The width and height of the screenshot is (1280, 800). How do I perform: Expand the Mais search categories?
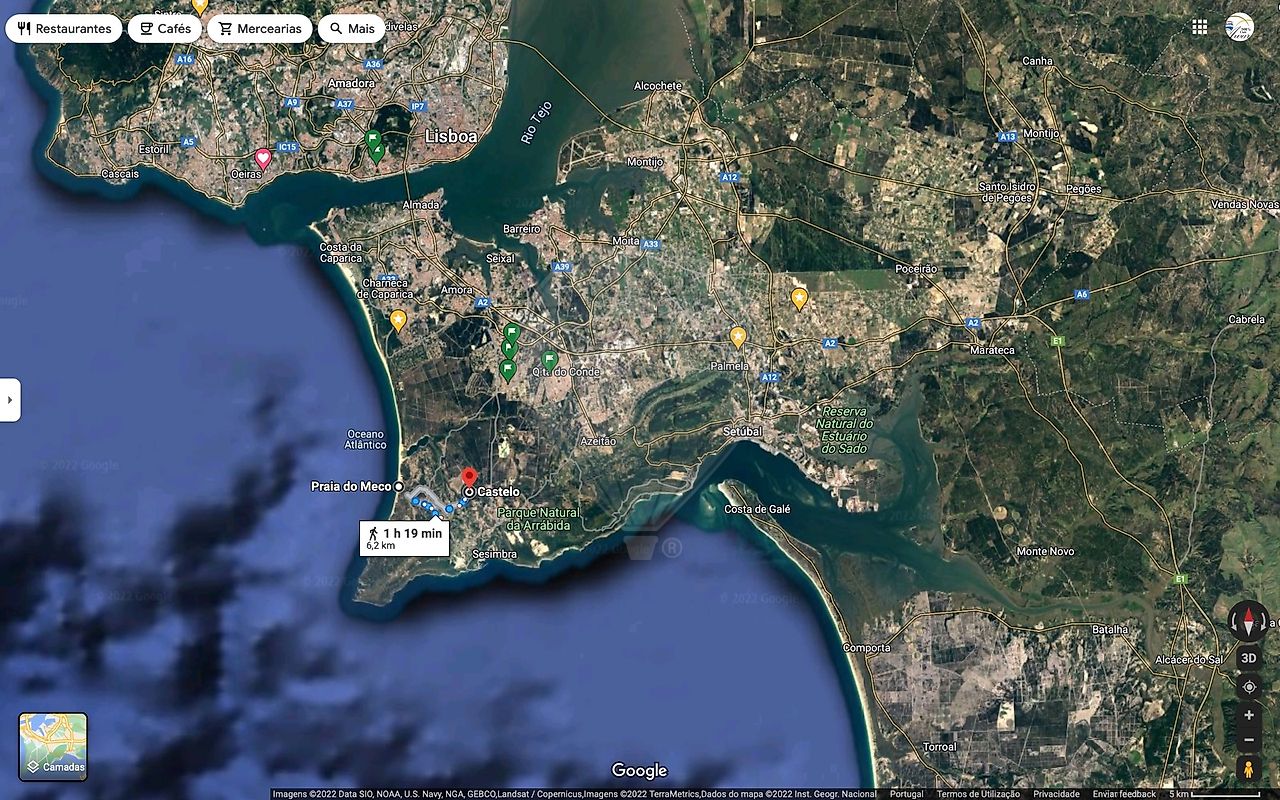click(351, 29)
